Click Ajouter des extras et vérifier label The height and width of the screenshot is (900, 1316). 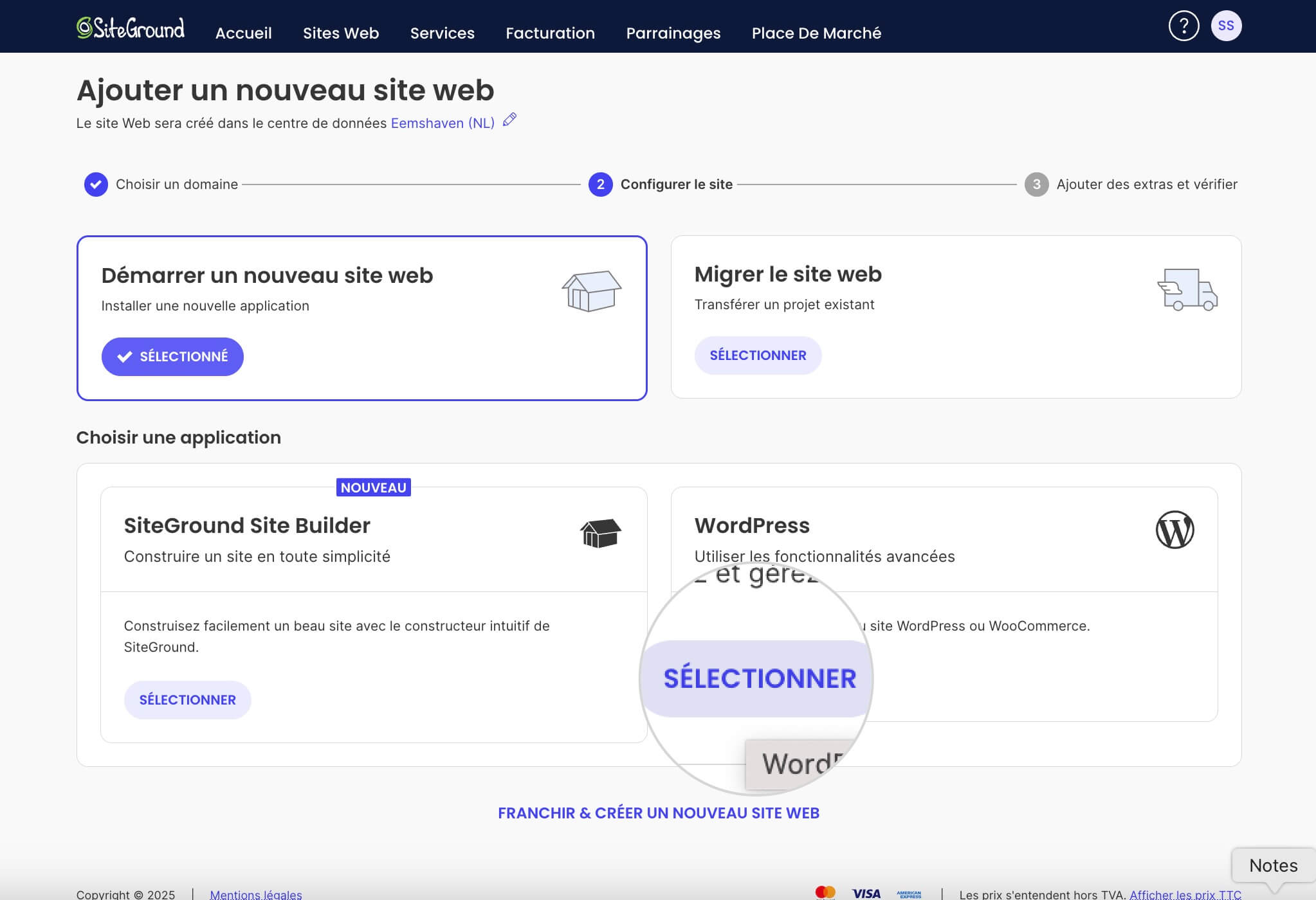(x=1147, y=184)
